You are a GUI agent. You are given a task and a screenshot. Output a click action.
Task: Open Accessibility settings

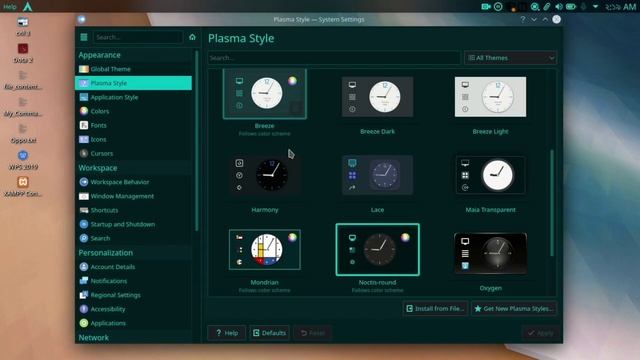(x=133, y=309)
